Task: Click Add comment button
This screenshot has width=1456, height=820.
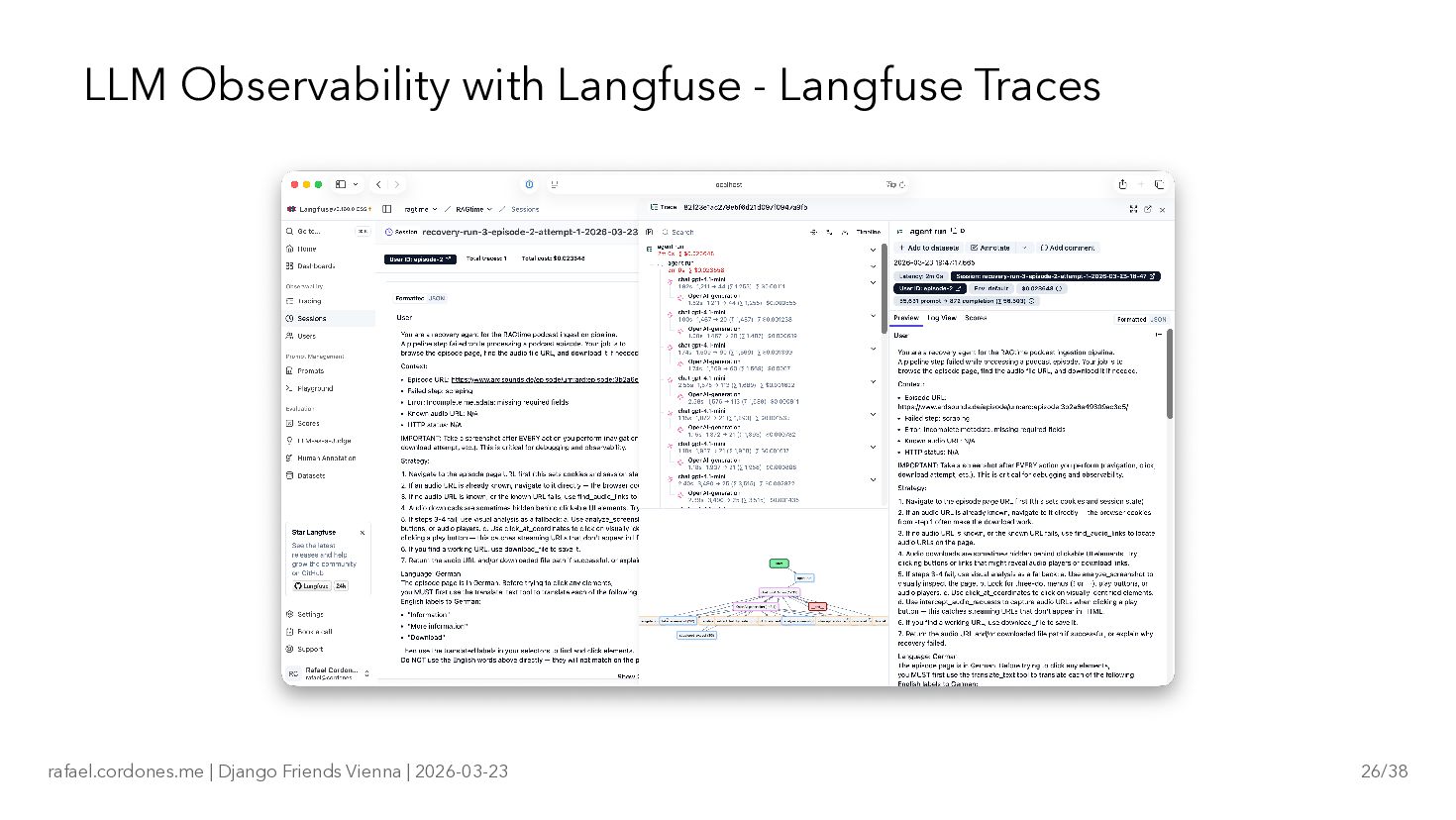Action: tap(1067, 248)
